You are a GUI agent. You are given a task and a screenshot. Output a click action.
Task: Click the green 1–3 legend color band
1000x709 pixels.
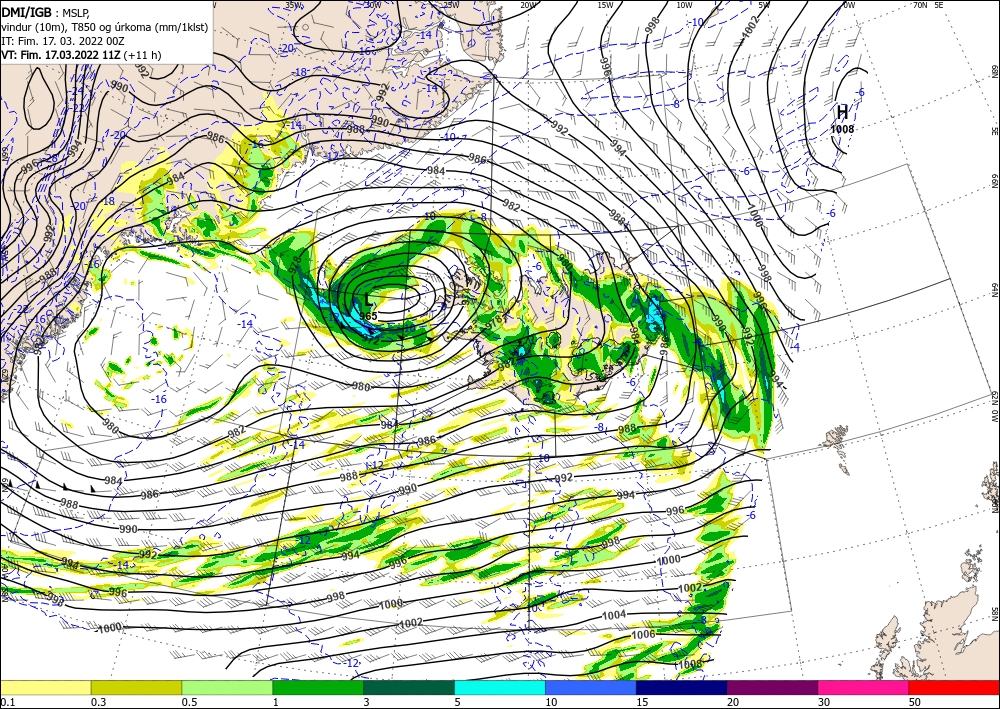point(318,687)
